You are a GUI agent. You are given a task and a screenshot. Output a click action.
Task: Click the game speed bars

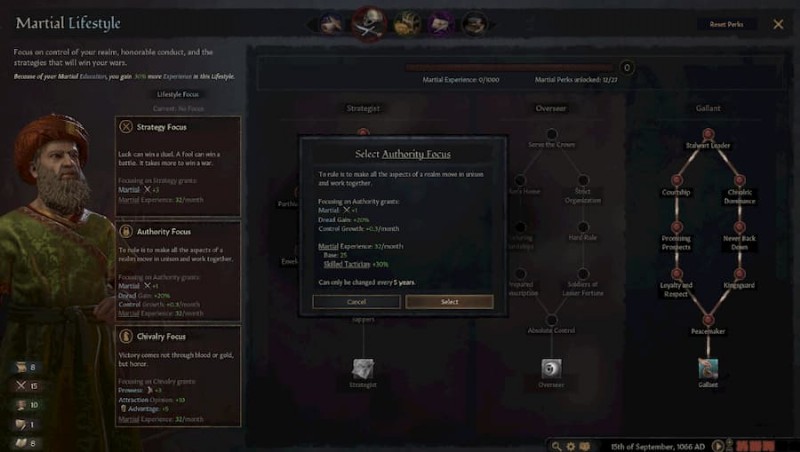(755, 446)
